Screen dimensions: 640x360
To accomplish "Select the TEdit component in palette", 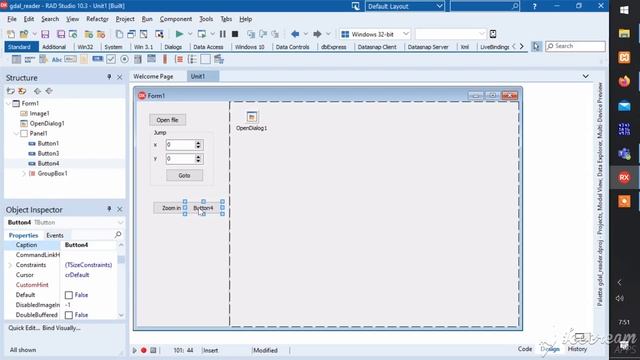I will point(70,60).
